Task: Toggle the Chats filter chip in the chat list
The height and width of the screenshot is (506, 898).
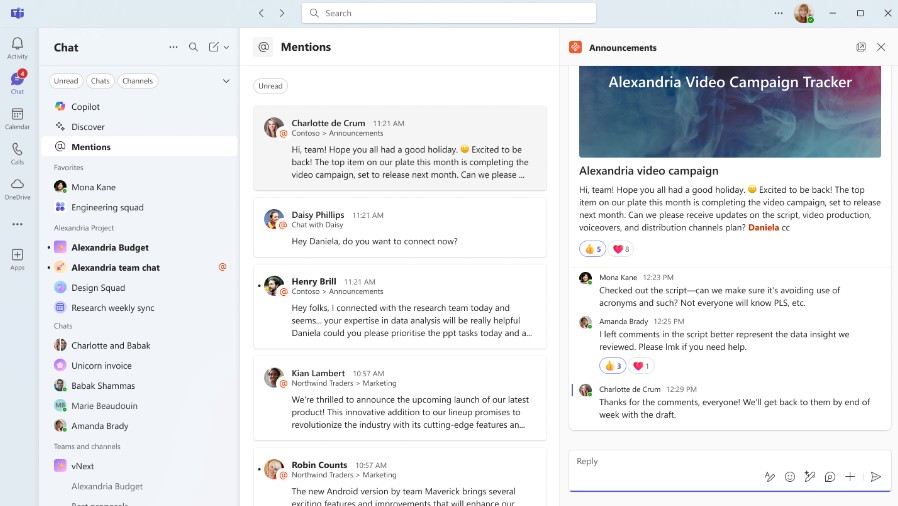Action: coord(100,81)
